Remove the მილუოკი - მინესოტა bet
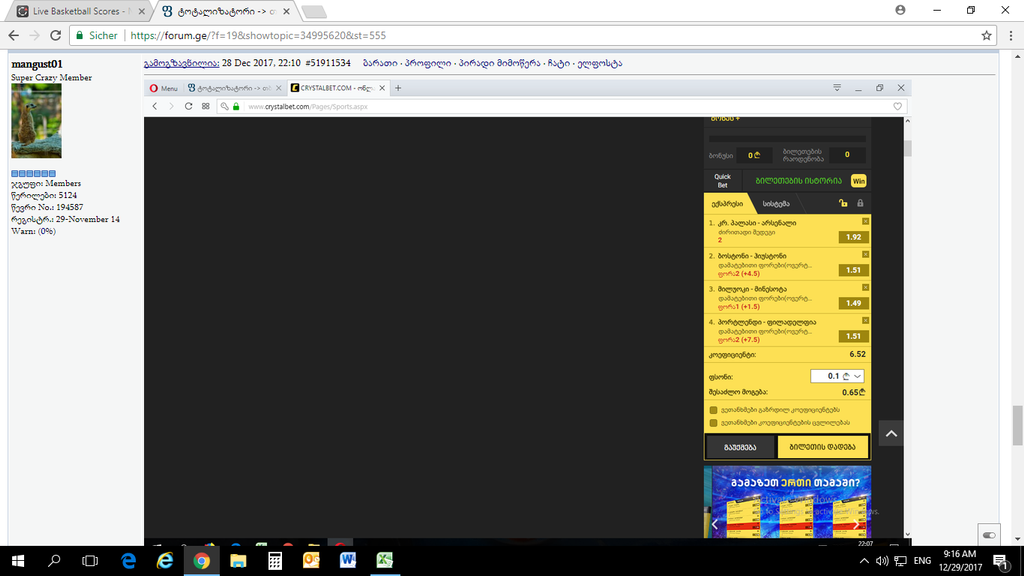Viewport: 1024px width, 576px height. coord(865,287)
